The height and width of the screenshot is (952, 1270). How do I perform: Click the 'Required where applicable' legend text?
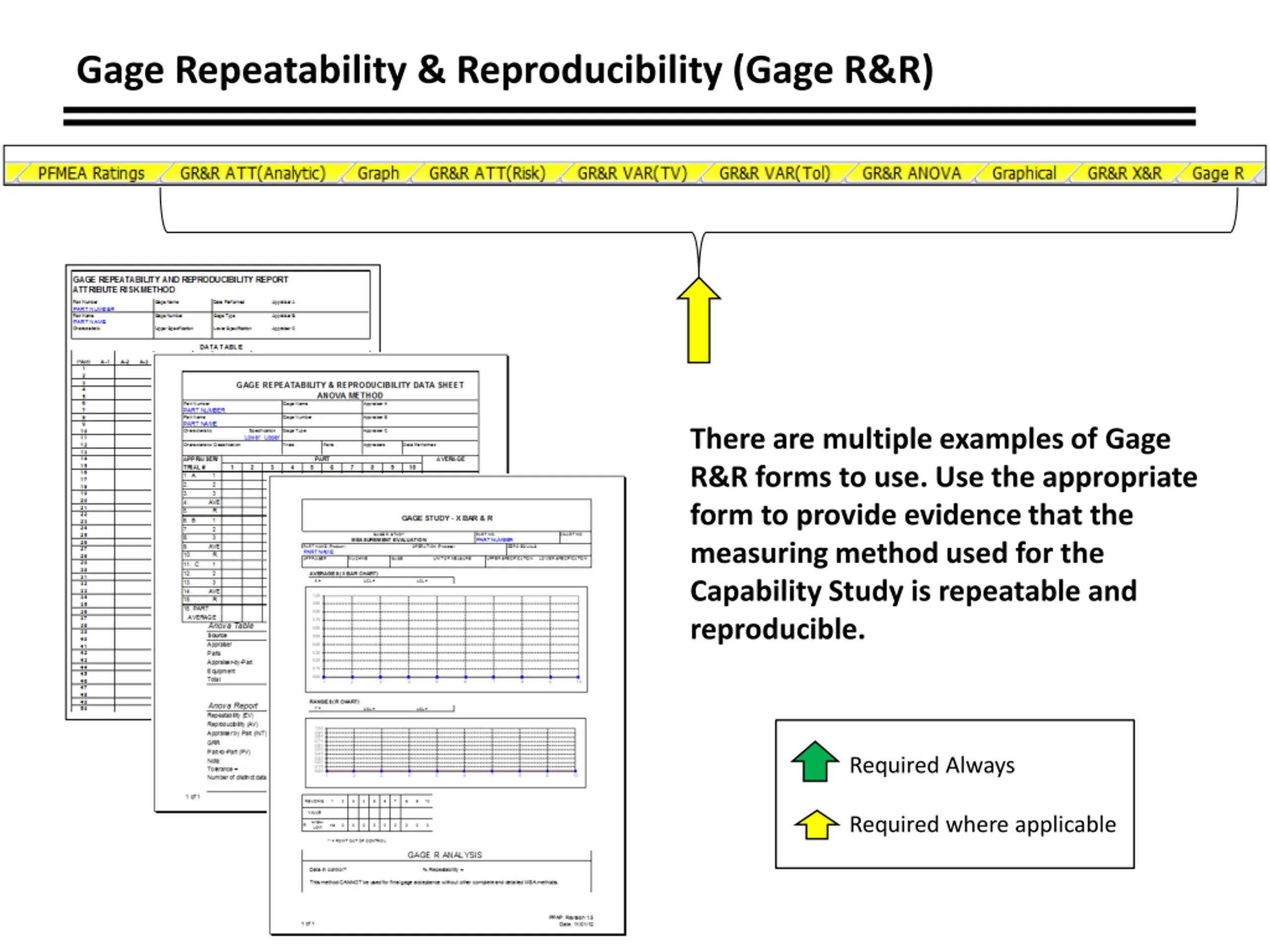click(983, 825)
